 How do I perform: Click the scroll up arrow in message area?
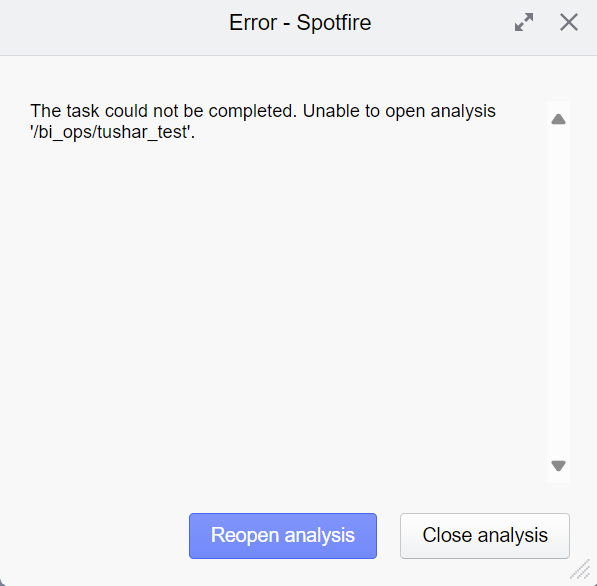pos(558,119)
